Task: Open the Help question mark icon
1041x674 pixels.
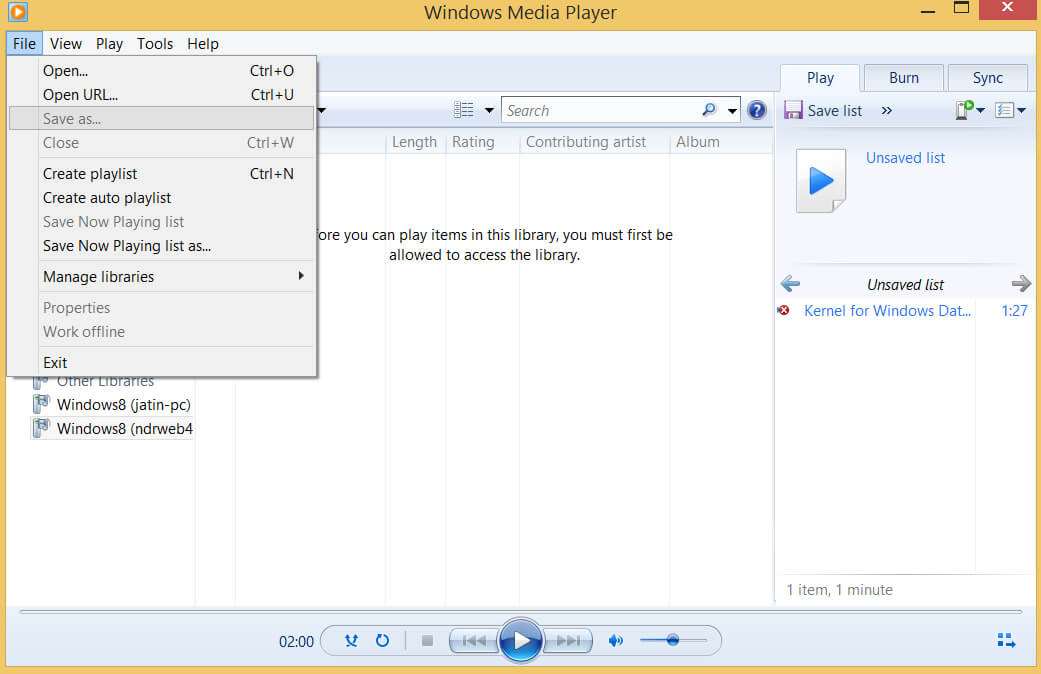Action: [757, 110]
